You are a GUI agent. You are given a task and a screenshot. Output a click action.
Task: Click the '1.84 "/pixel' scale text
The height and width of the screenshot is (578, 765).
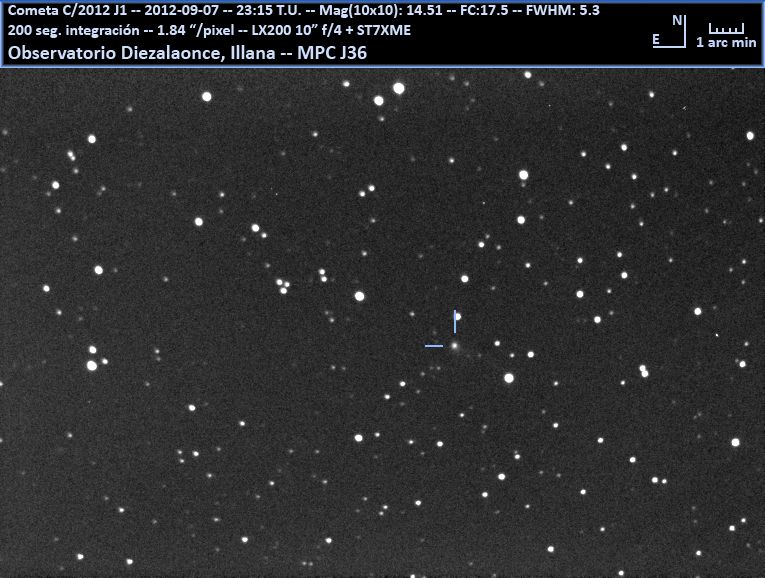point(196,30)
